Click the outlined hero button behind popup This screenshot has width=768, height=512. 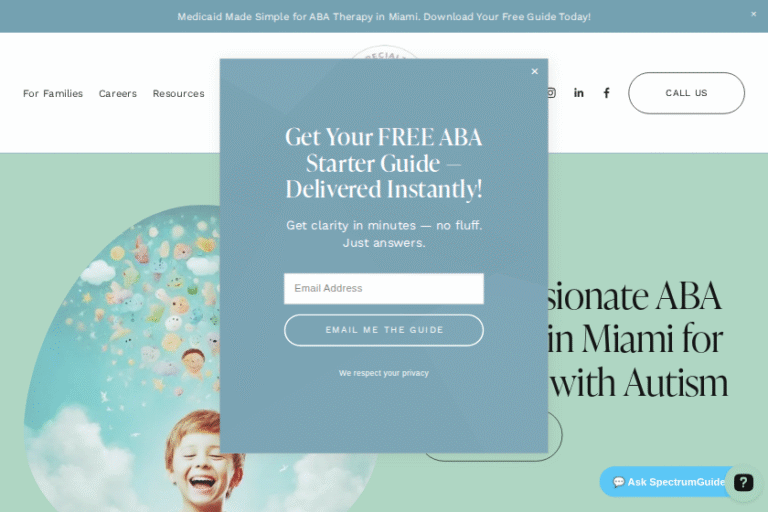pyautogui.click(x=555, y=436)
